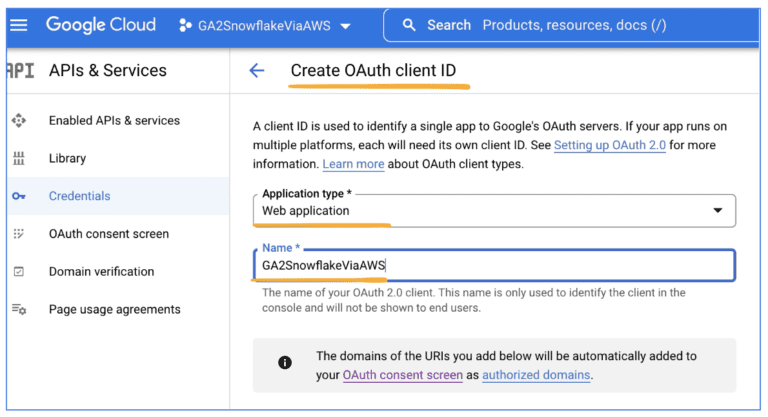Open the Library menu item
This screenshot has width=768, height=417.
click(x=67, y=158)
